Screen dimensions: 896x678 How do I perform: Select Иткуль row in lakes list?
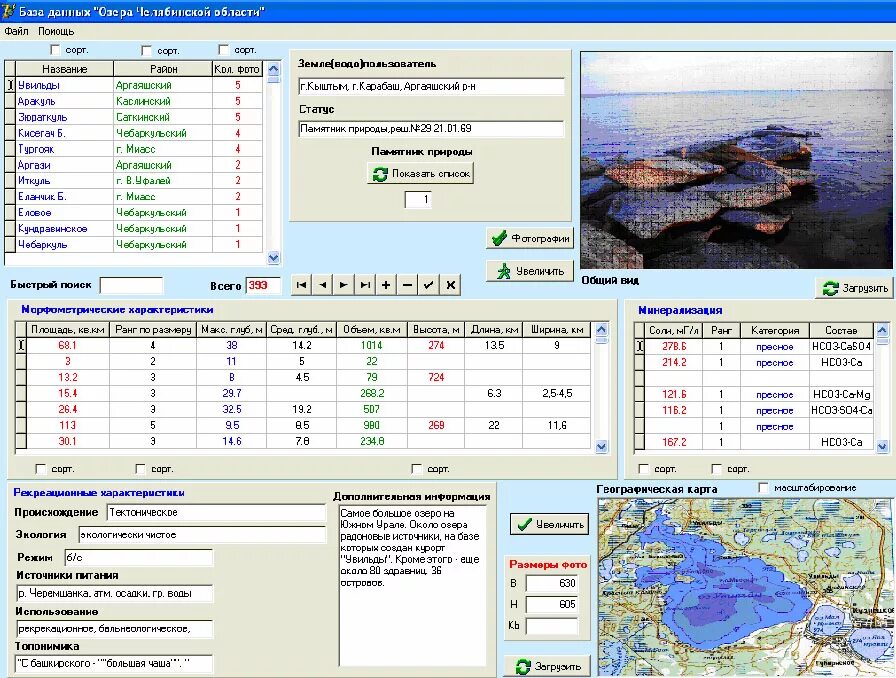(x=133, y=181)
